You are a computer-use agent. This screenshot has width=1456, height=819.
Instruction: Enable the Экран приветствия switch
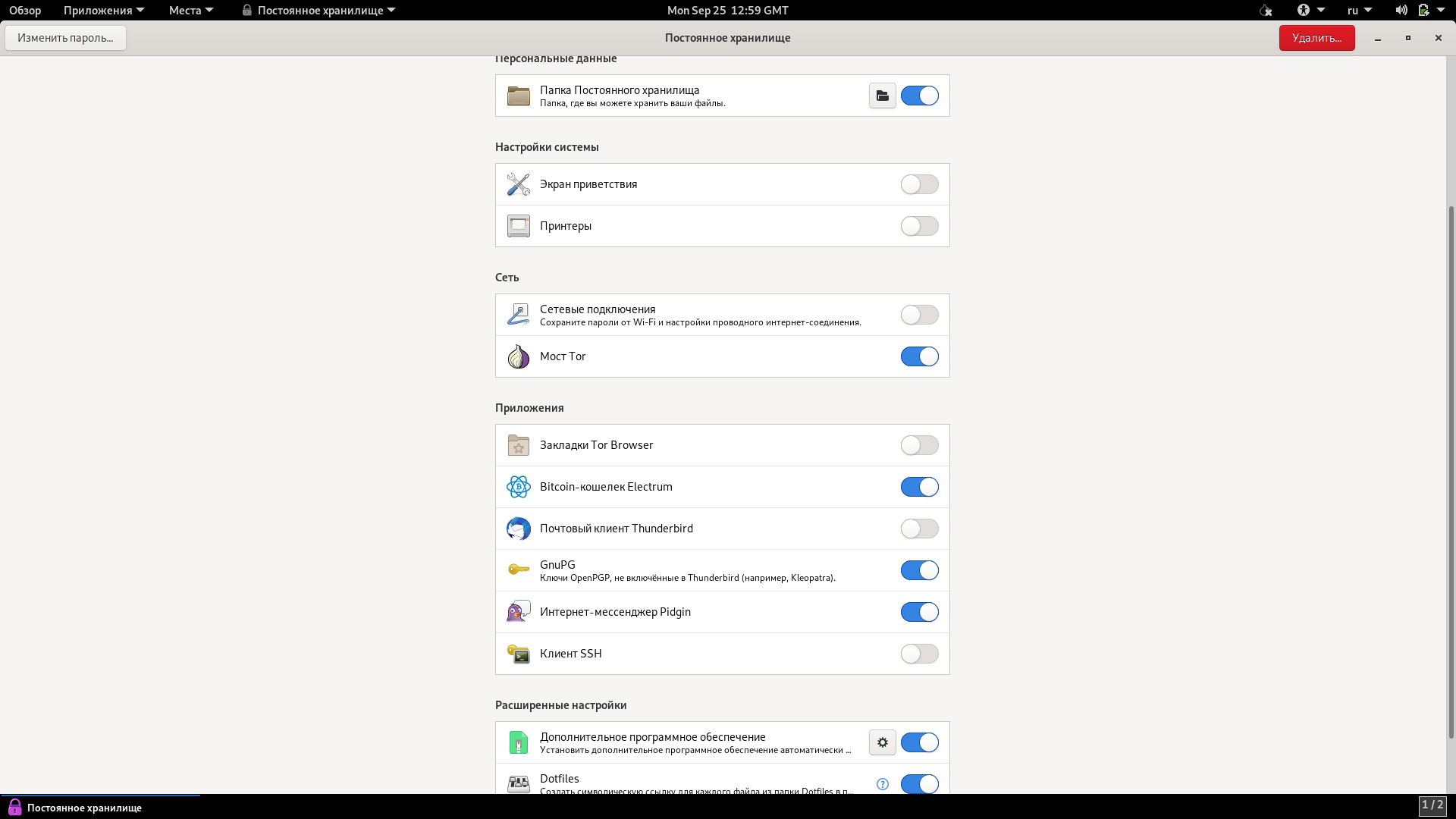919,184
